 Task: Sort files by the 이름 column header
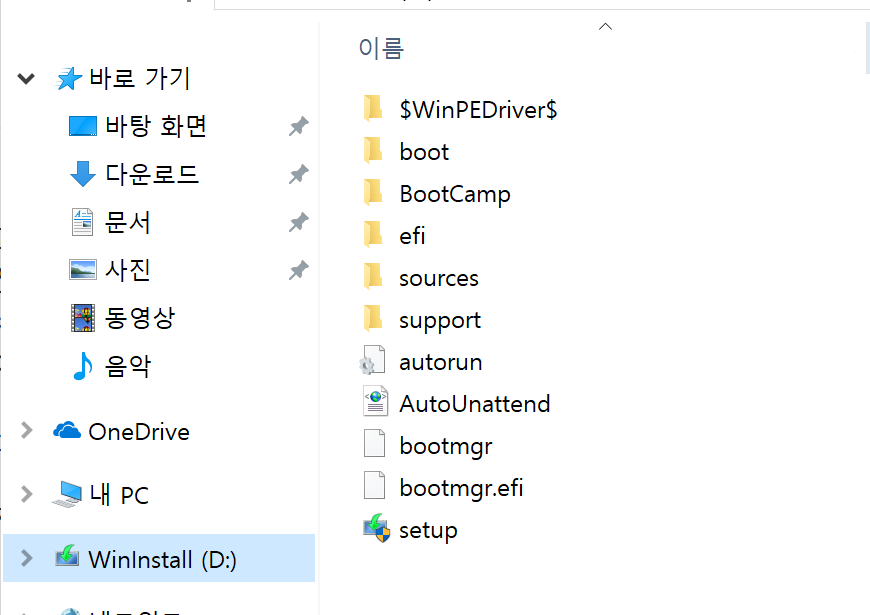381,48
